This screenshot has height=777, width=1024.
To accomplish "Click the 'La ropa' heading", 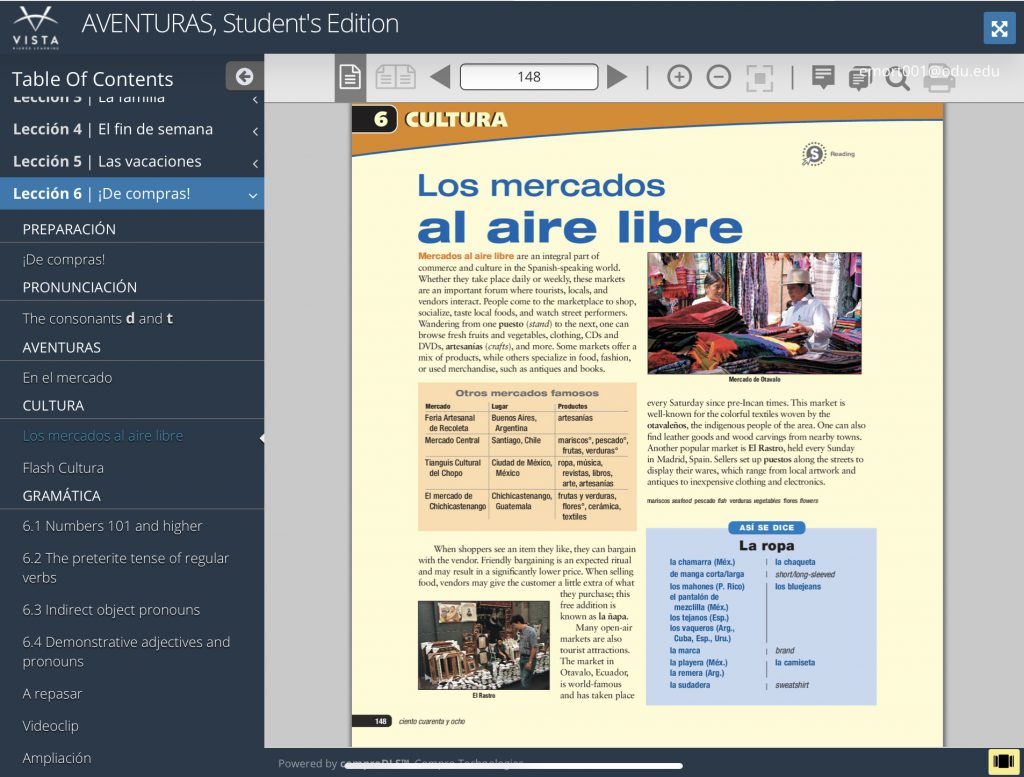I will pos(767,545).
